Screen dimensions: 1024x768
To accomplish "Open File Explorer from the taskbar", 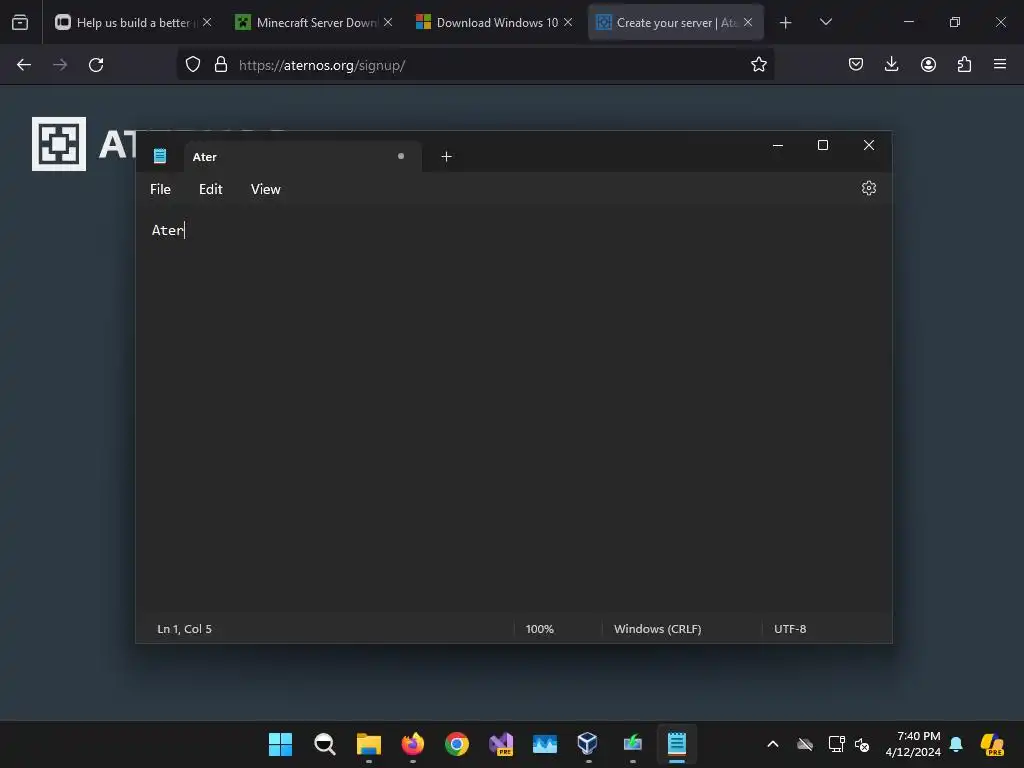I will [x=368, y=744].
